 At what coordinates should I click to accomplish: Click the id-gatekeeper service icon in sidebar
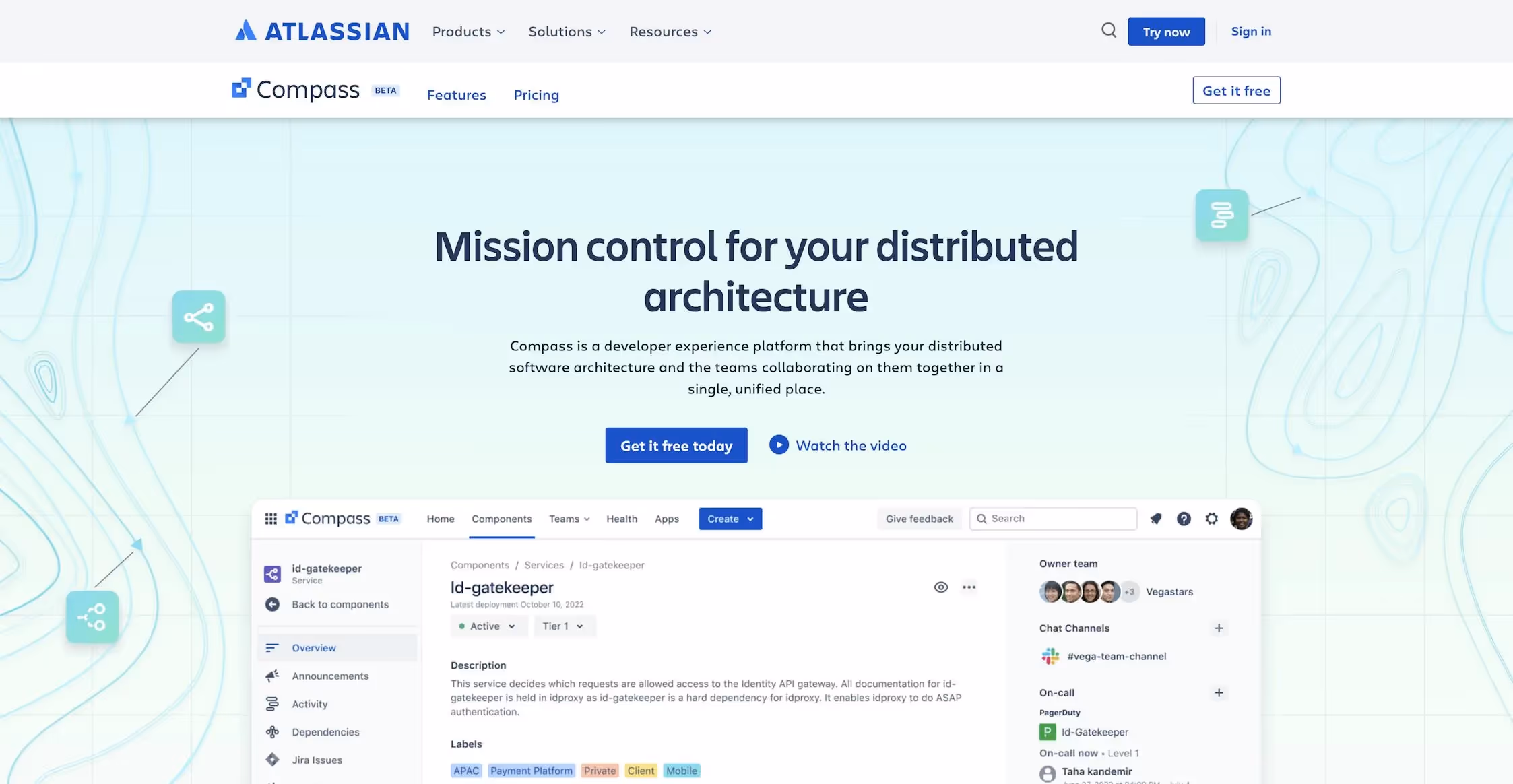272,574
